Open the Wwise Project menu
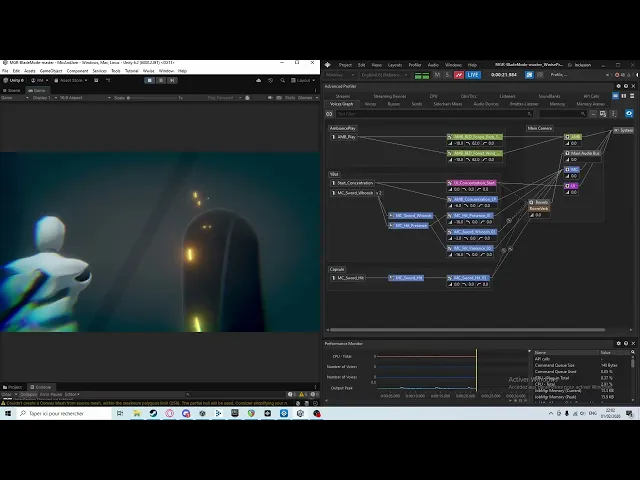This screenshot has width=640, height=480. [x=345, y=65]
